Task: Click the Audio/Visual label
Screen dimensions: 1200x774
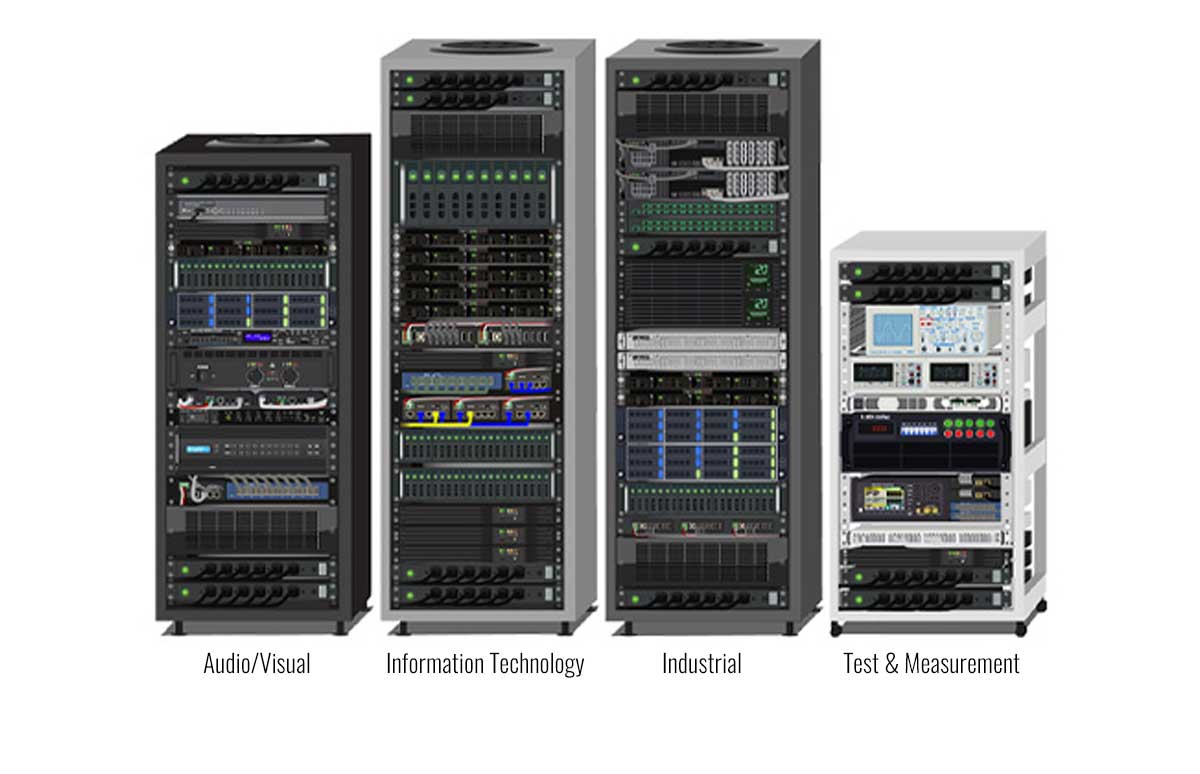Action: pos(257,663)
